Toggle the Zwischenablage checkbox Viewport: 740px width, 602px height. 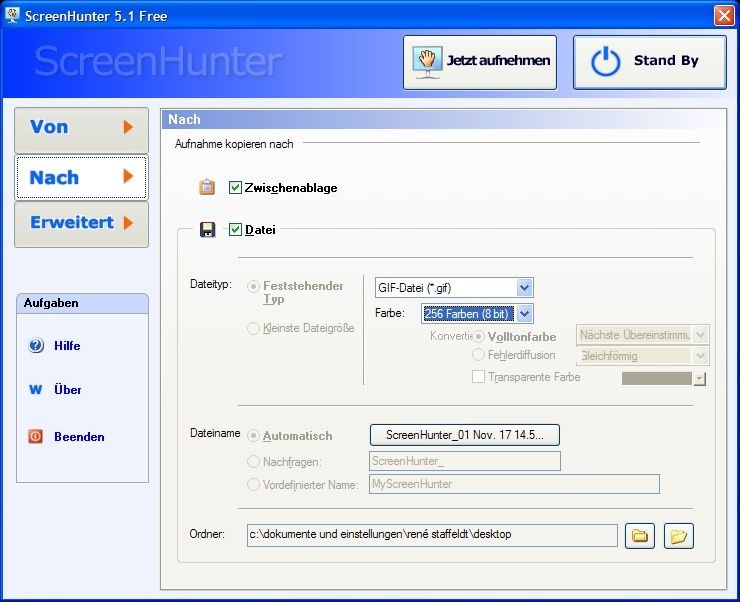coord(235,188)
